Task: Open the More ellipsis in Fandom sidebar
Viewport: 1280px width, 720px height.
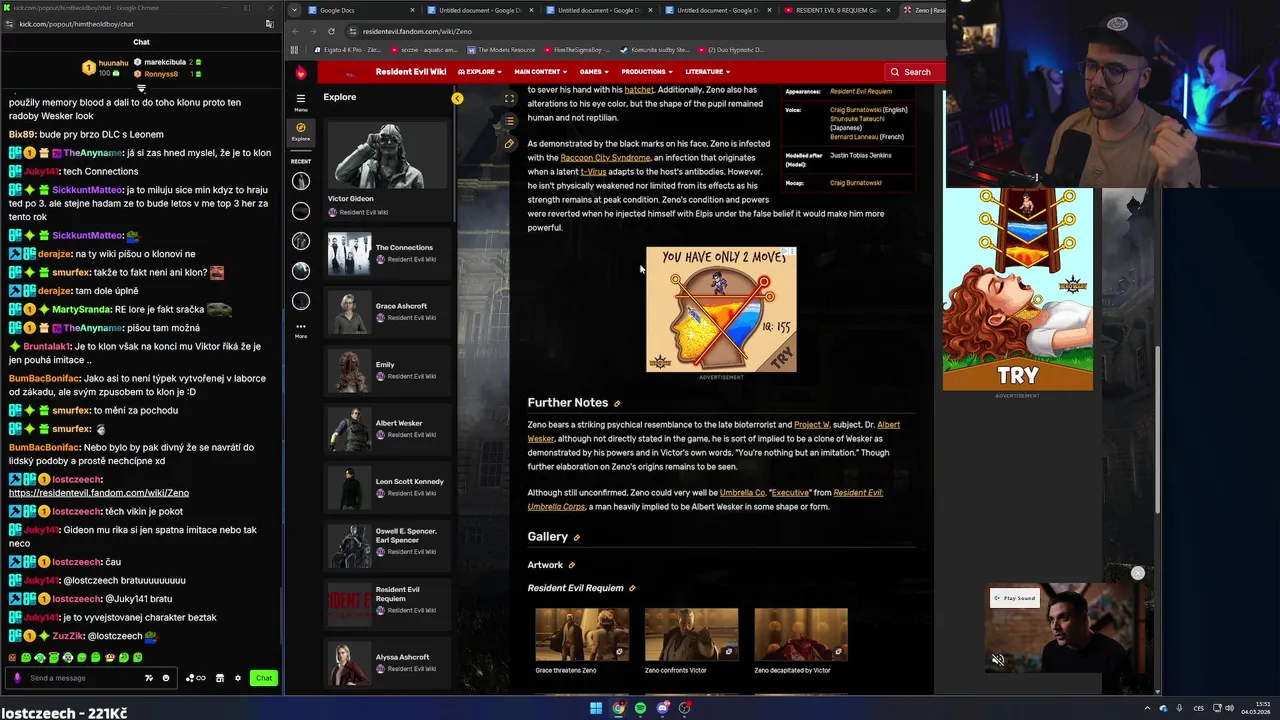Action: coord(300,328)
